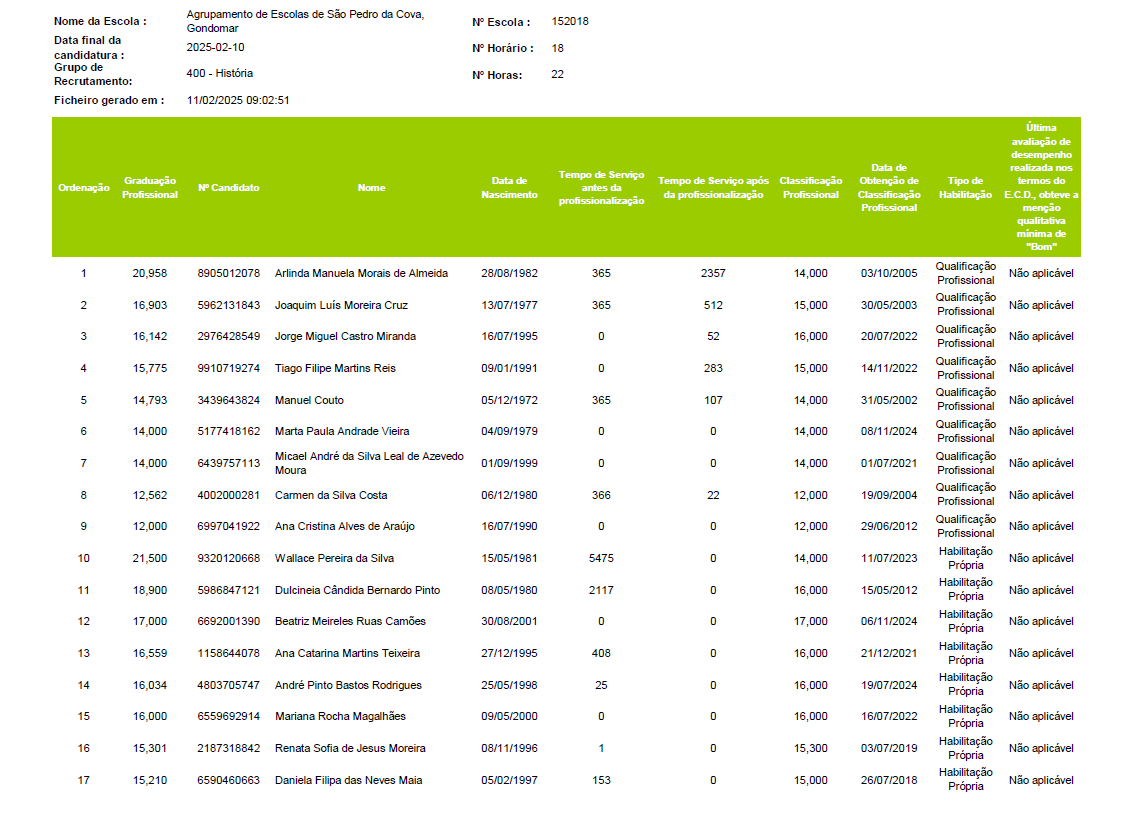Select the recruitment group text 400 - História
This screenshot has width=1132, height=818.
point(220,73)
